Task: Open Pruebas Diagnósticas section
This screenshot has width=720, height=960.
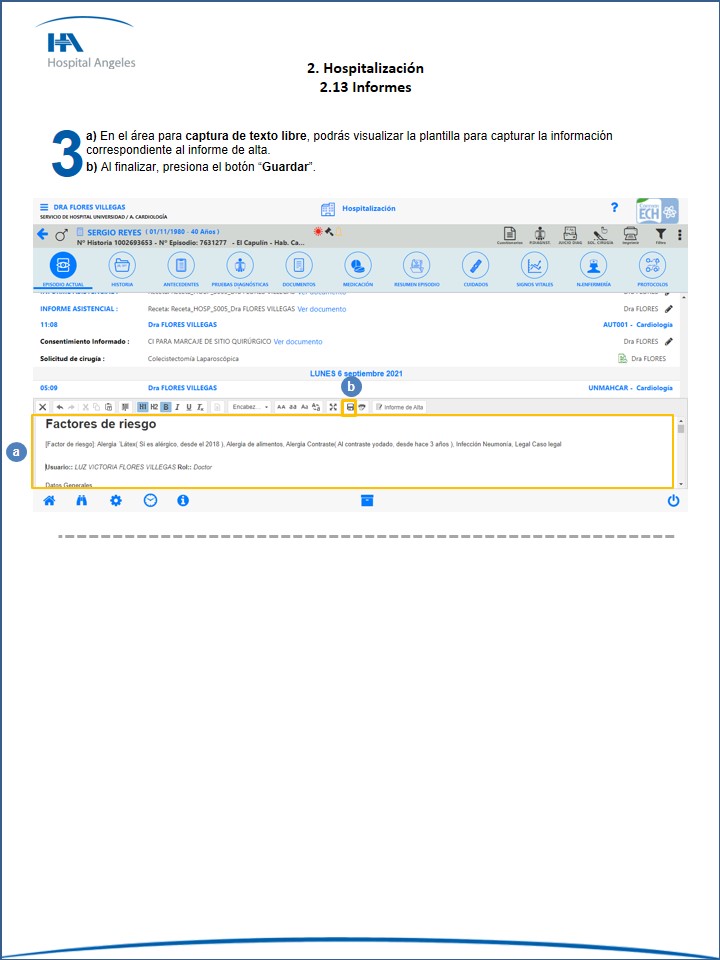Action: click(x=240, y=265)
